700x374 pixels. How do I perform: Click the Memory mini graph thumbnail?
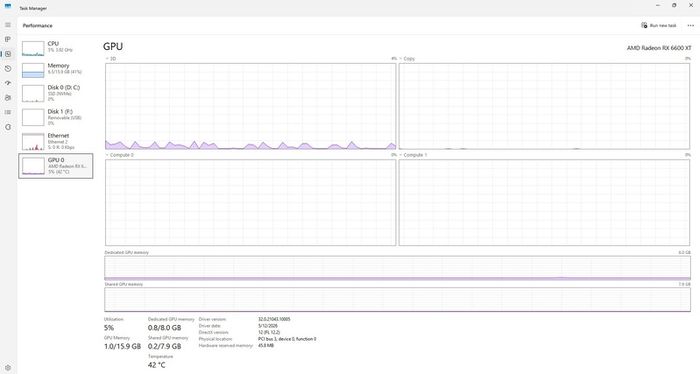point(33,70)
